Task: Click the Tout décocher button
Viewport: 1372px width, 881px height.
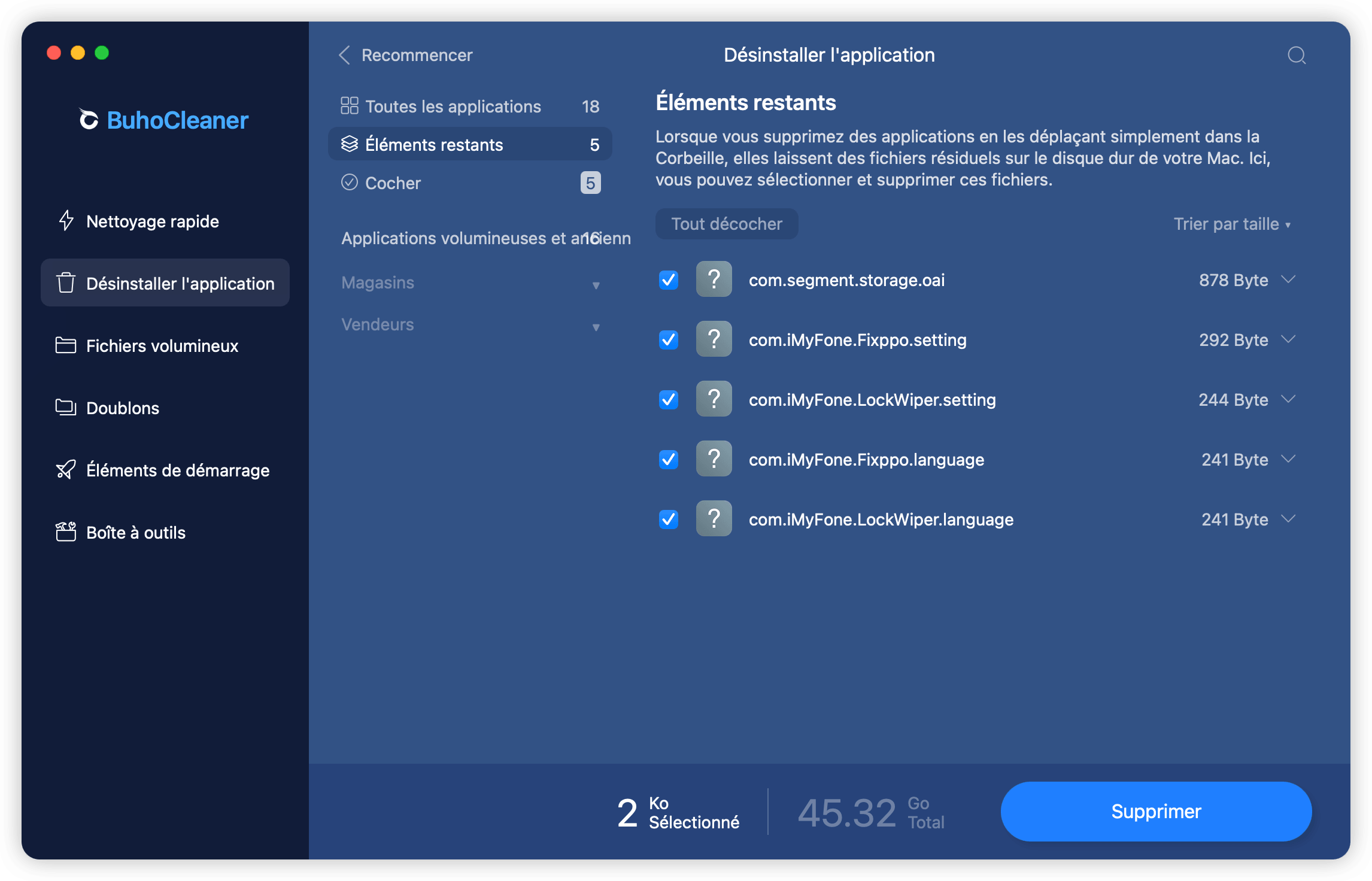Action: click(x=727, y=224)
